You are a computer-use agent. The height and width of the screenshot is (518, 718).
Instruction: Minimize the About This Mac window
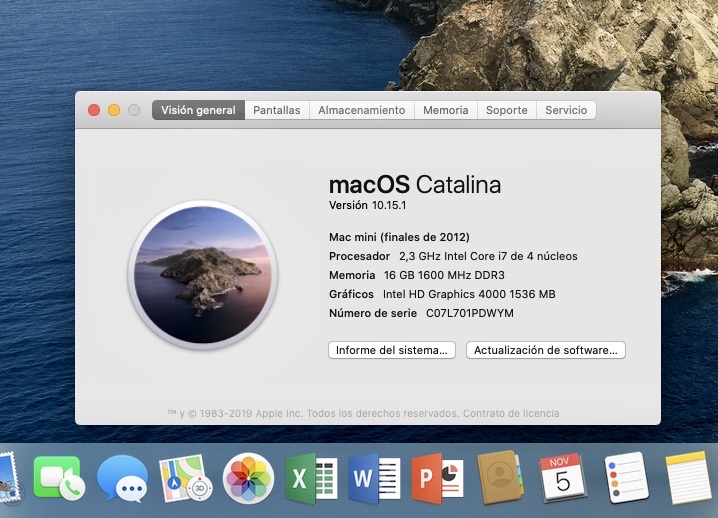click(114, 110)
